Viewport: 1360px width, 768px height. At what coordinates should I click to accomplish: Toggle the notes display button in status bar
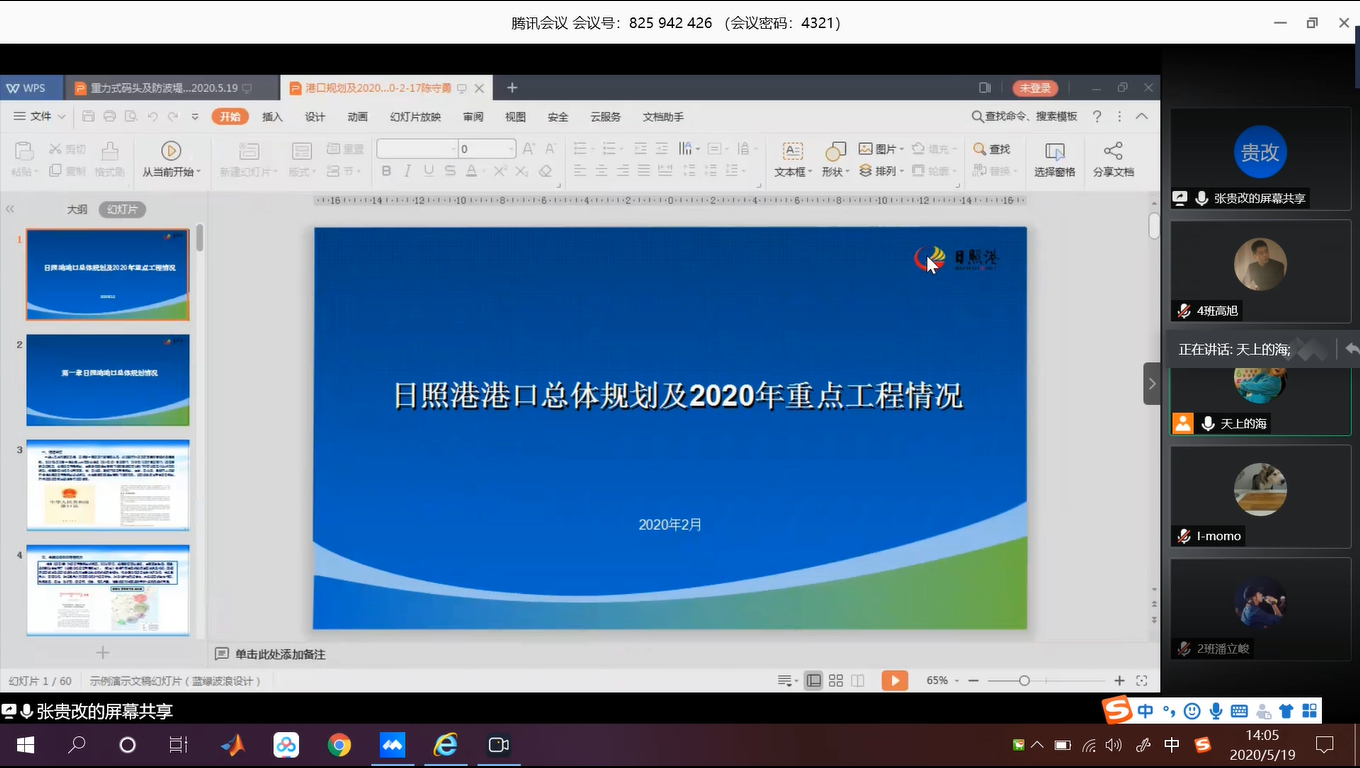787,681
